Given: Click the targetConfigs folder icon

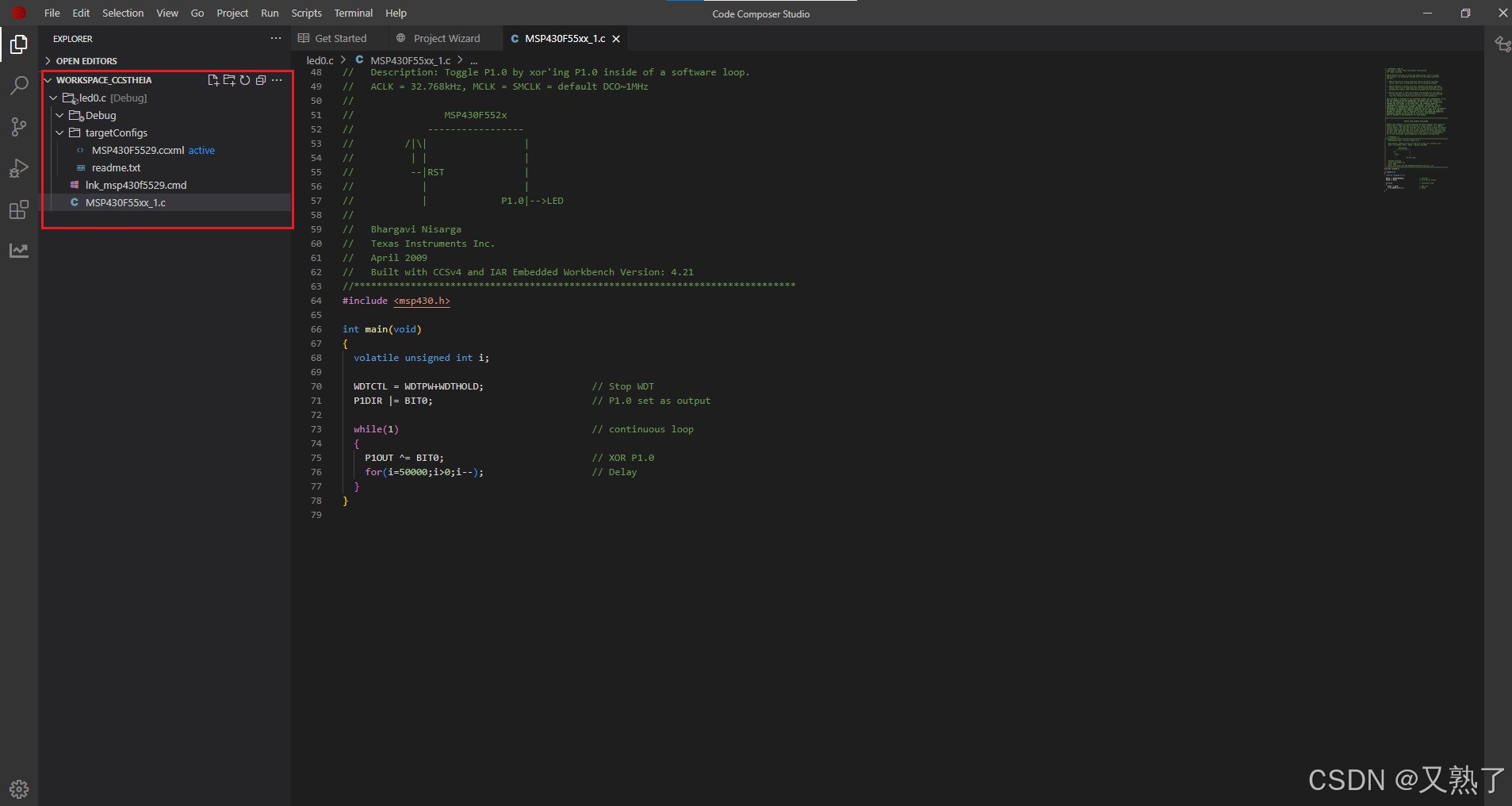Looking at the screenshot, I should point(75,132).
